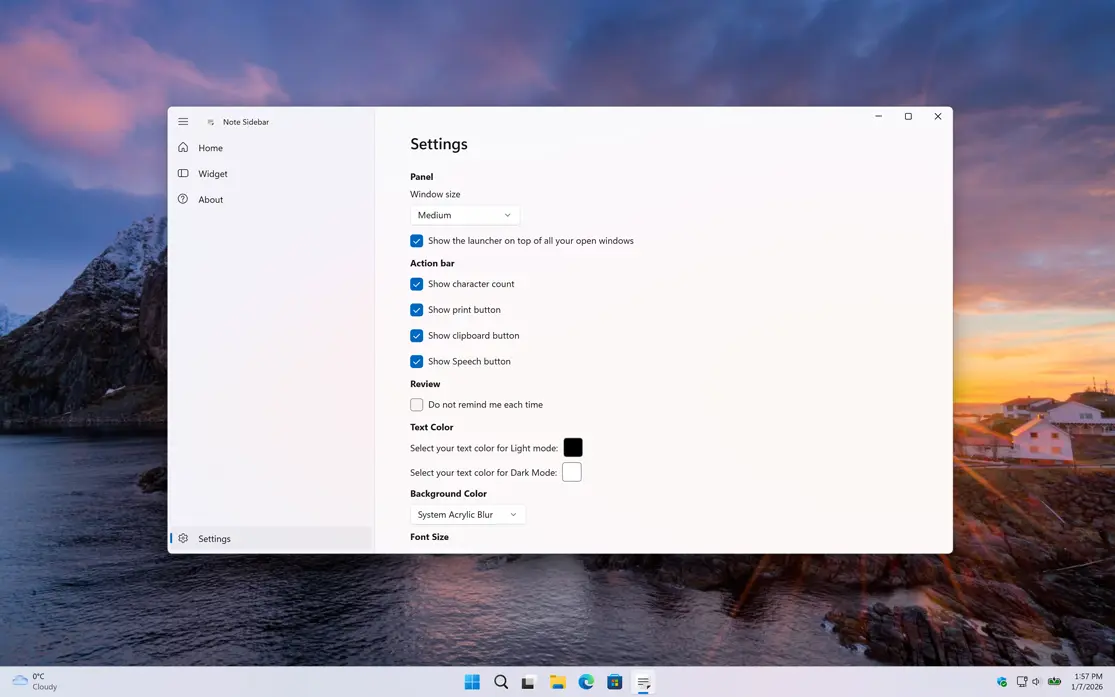Navigate to the Widget page
The width and height of the screenshot is (1115, 697).
point(211,173)
